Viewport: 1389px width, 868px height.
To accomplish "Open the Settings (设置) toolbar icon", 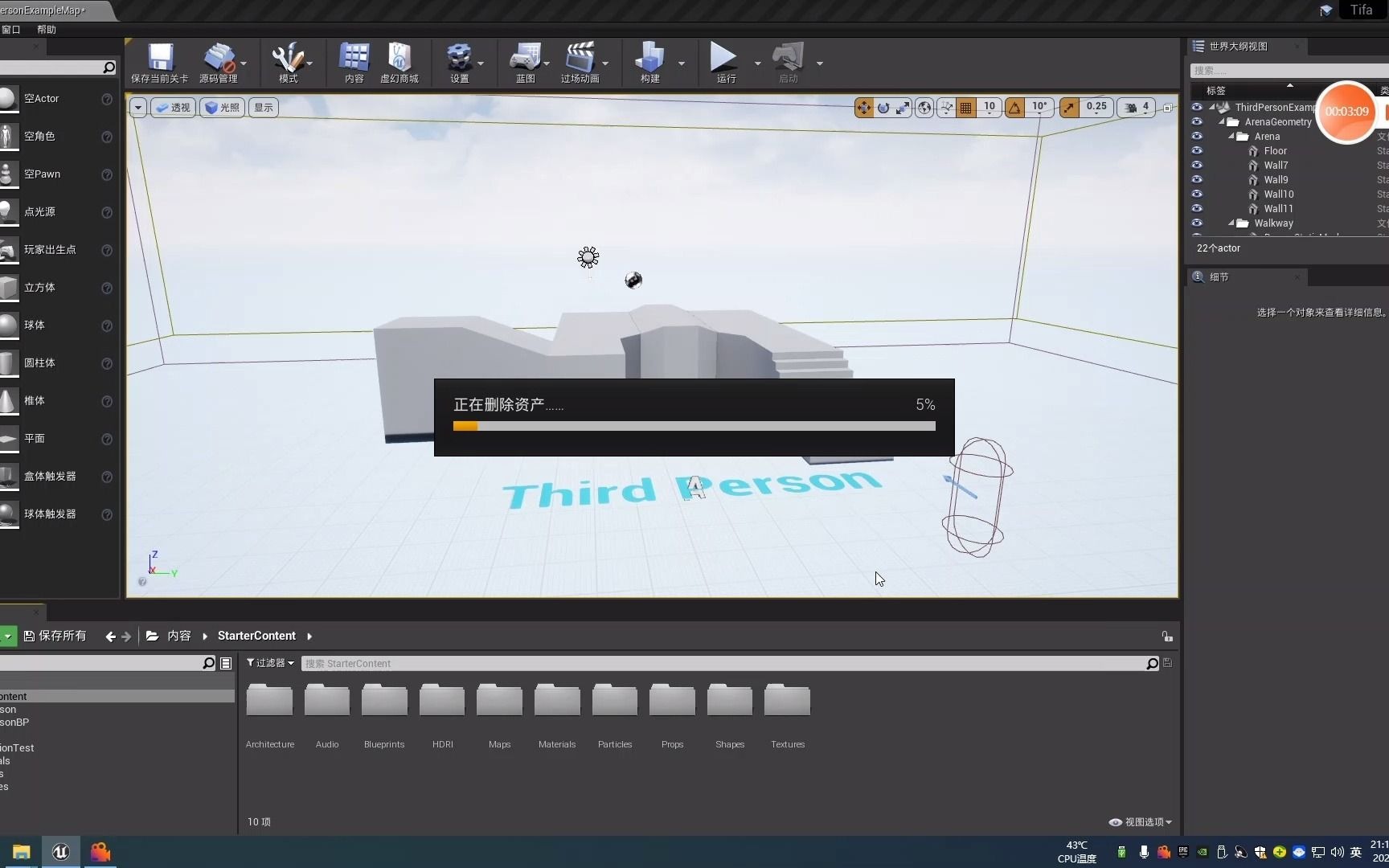I will pos(459,63).
